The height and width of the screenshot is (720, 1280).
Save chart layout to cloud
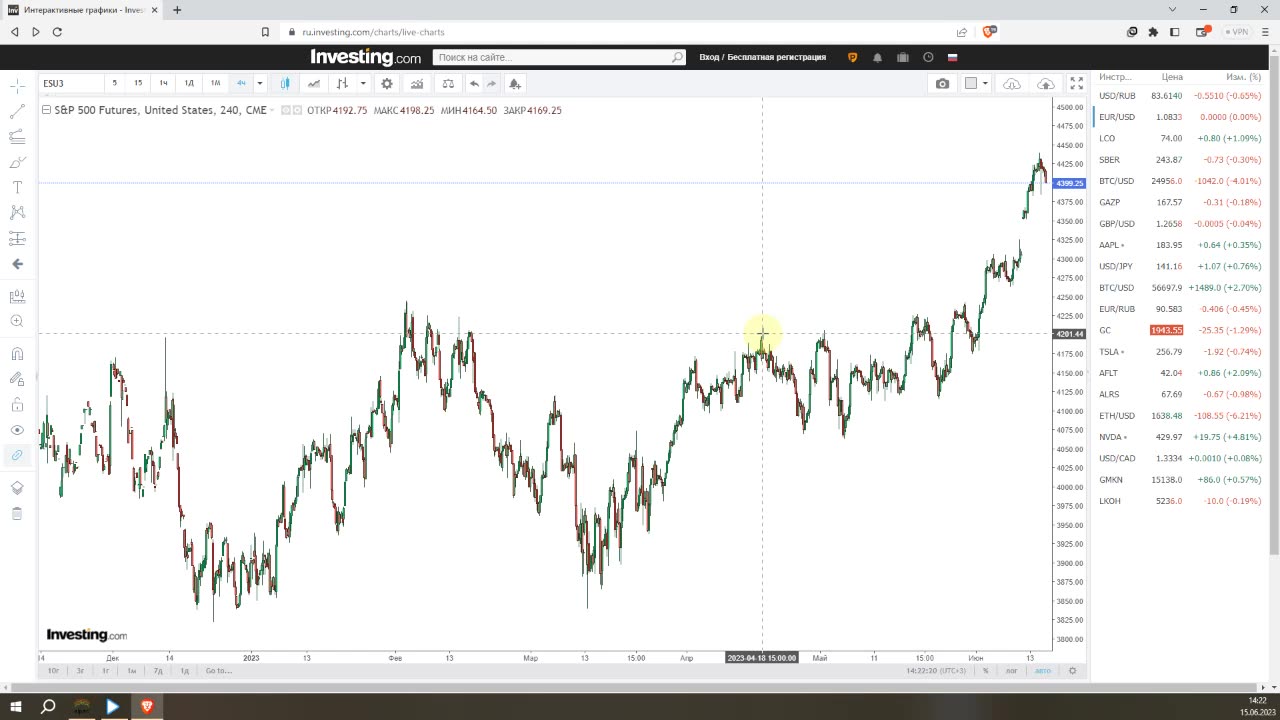1045,84
